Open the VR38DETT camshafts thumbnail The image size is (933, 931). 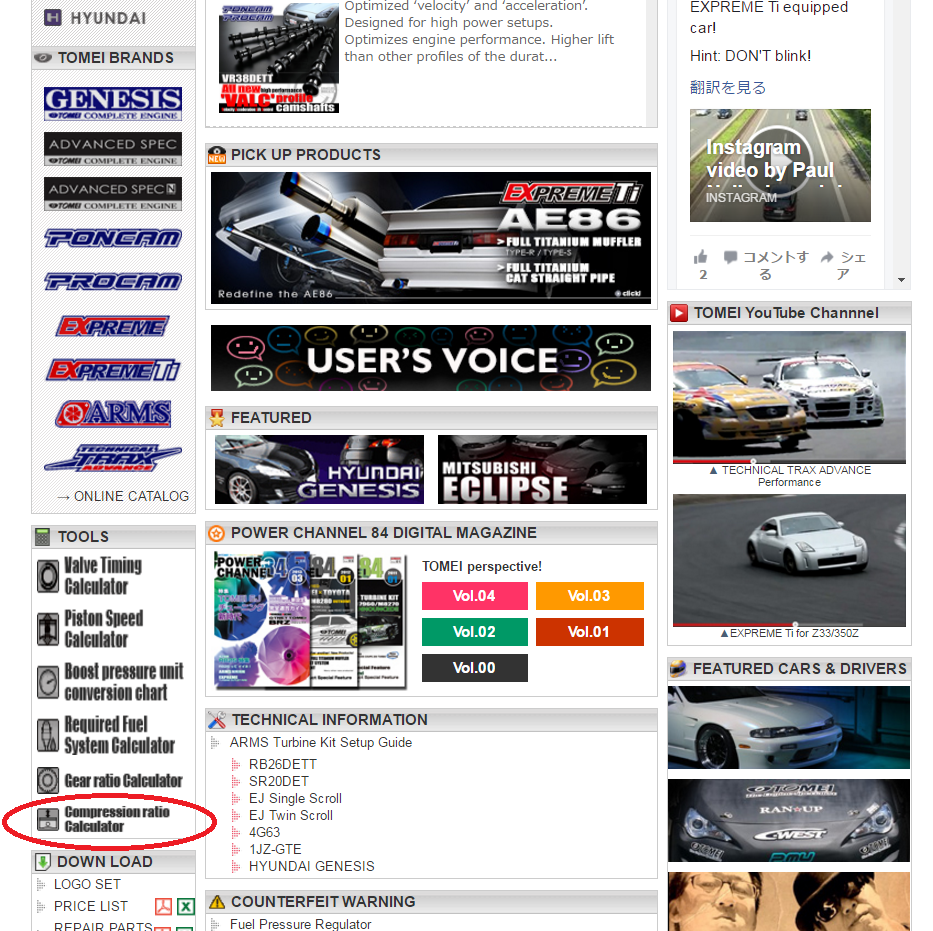(x=279, y=57)
